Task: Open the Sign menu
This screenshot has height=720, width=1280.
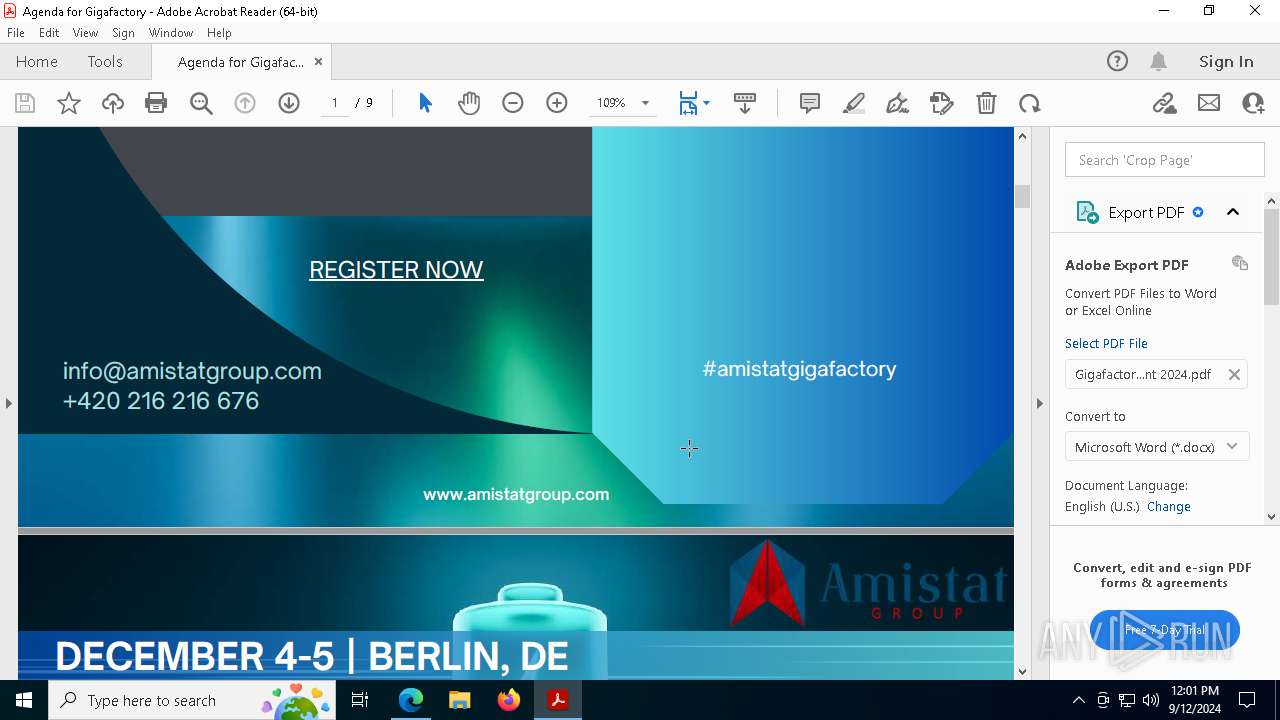Action: 123,33
